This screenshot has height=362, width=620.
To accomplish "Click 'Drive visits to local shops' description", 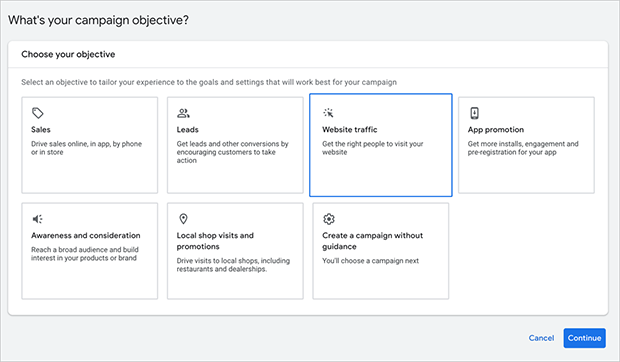I will coord(233,265).
